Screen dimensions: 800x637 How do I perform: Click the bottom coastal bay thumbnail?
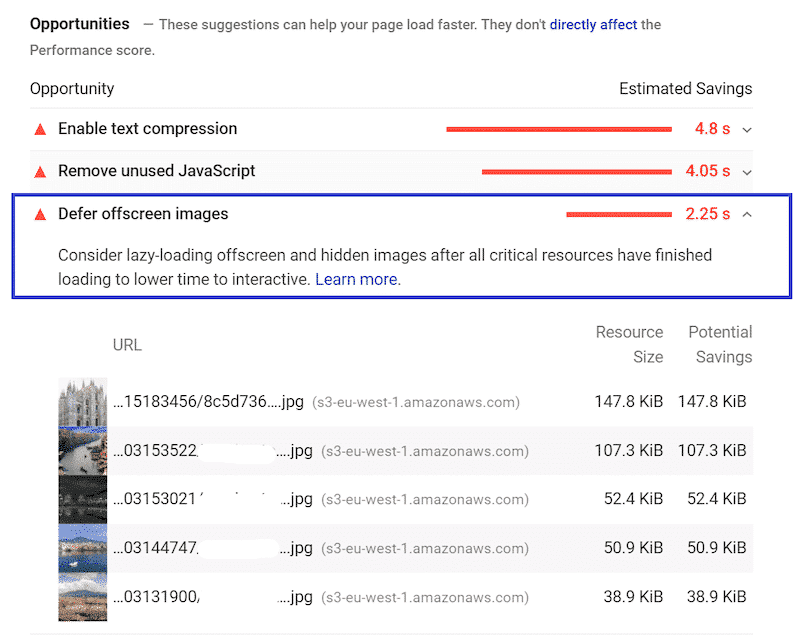(83, 596)
